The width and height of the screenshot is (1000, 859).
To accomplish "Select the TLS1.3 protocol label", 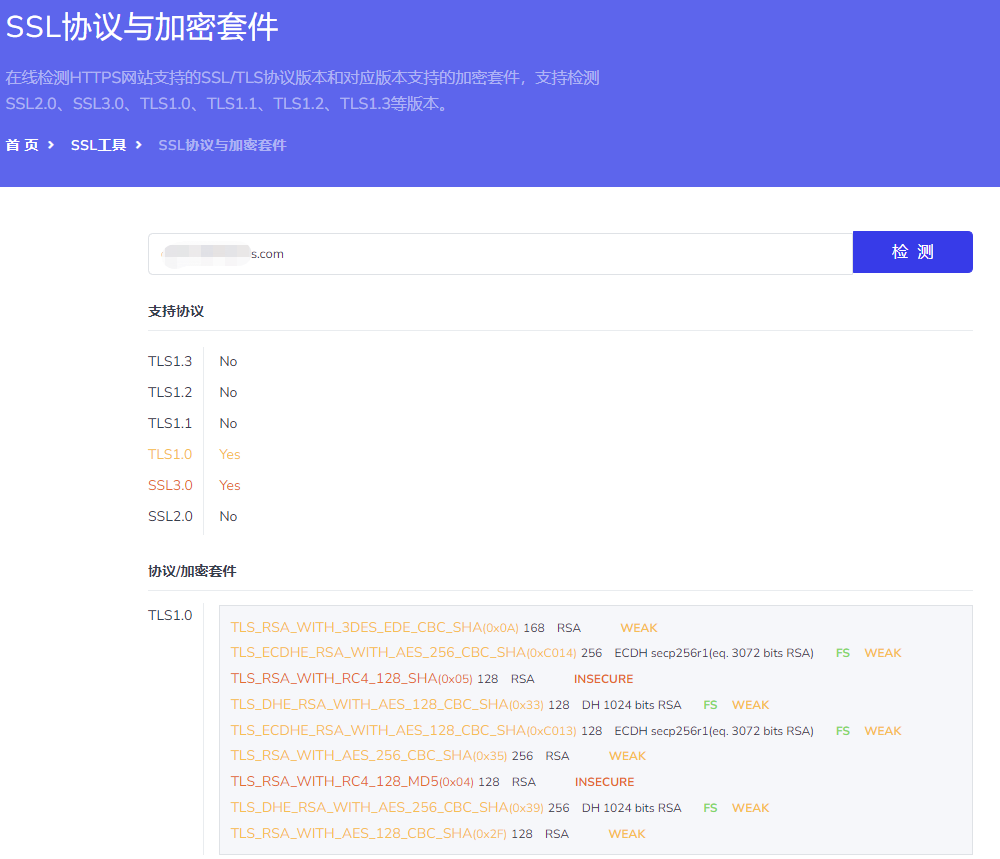I will coord(170,361).
